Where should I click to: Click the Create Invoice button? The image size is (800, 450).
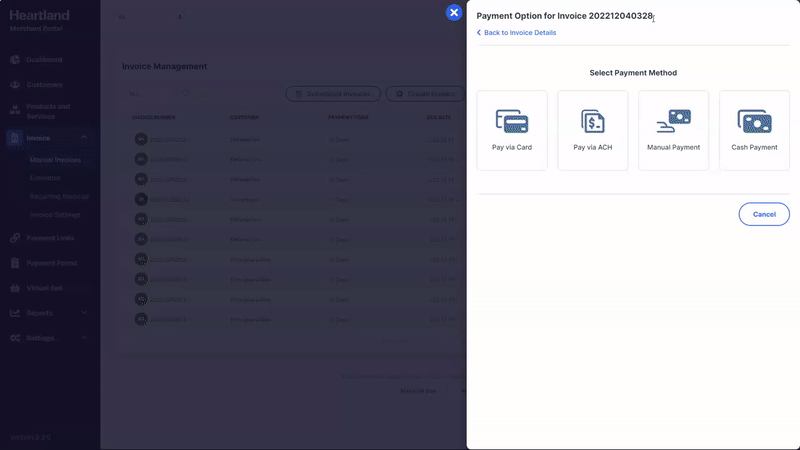[425, 94]
